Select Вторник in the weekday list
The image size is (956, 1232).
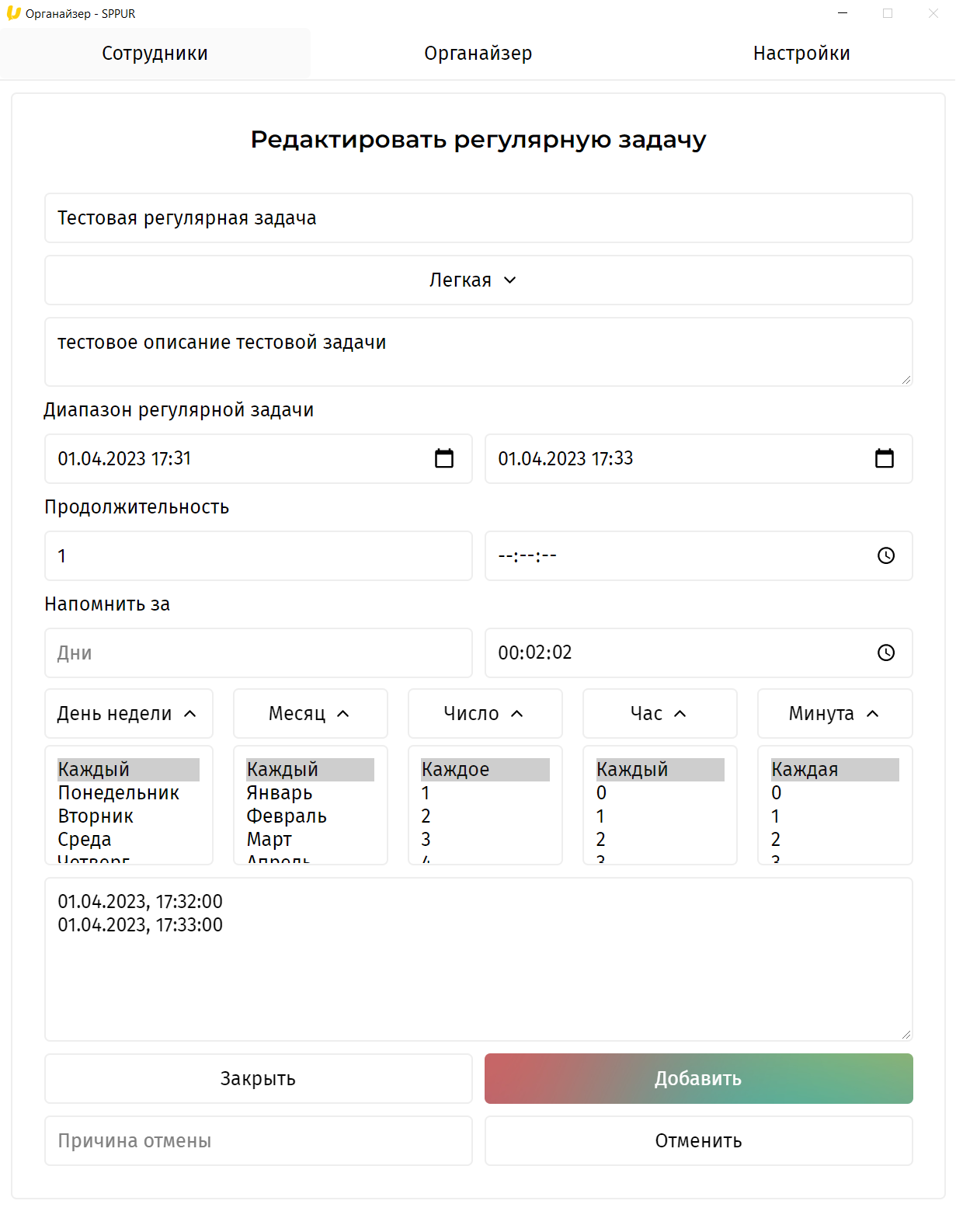click(x=129, y=816)
